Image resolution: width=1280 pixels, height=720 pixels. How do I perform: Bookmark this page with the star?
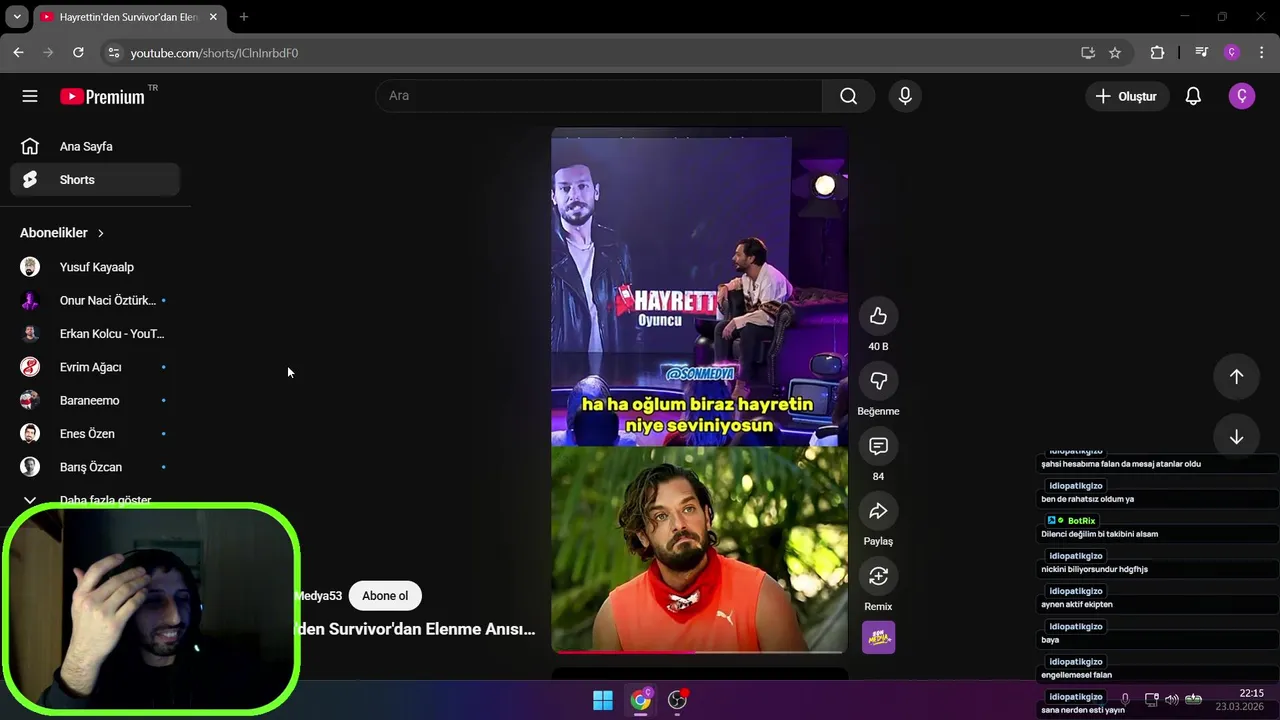1115,52
